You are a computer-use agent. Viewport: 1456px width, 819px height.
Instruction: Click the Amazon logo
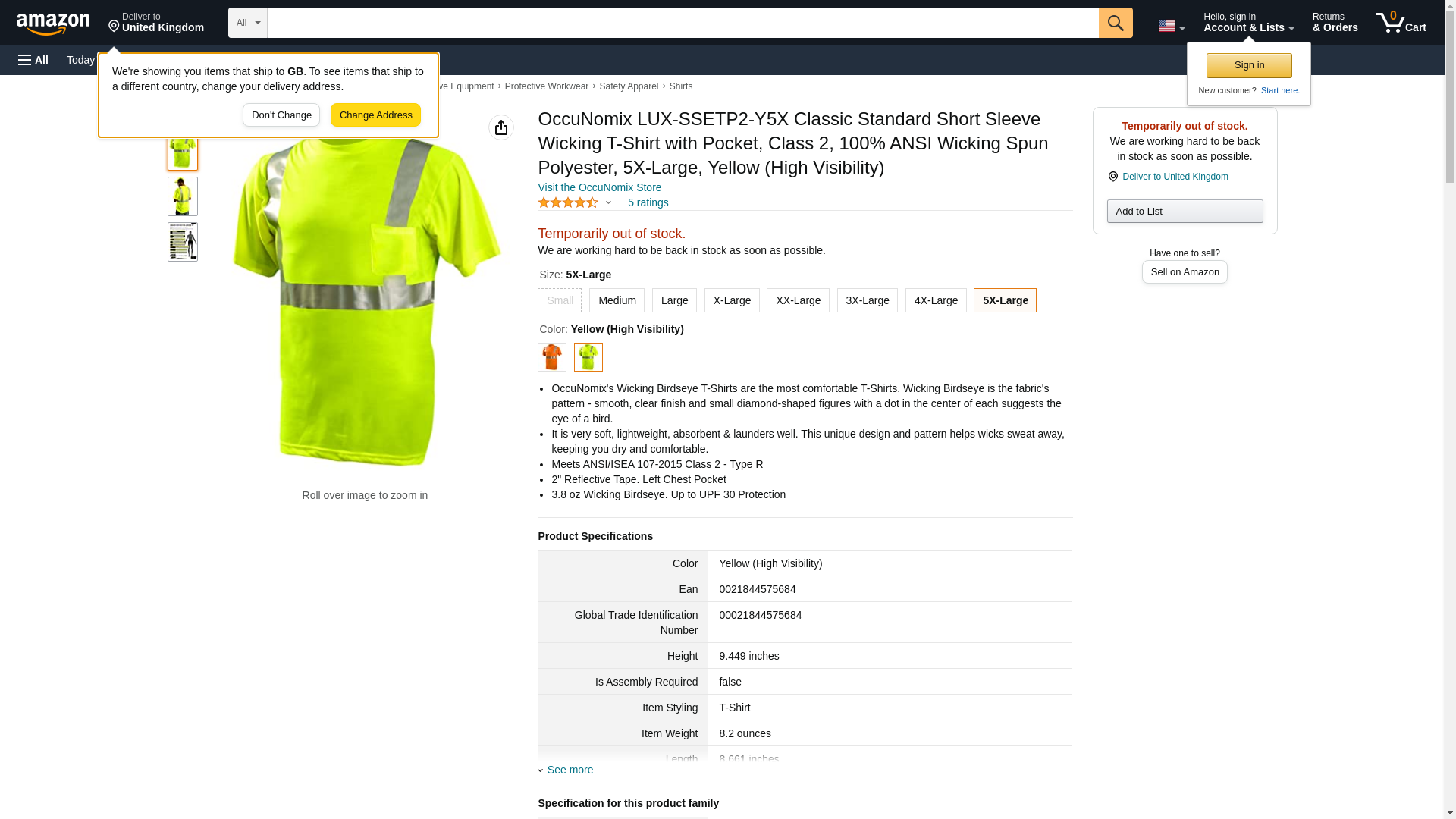point(53,24)
